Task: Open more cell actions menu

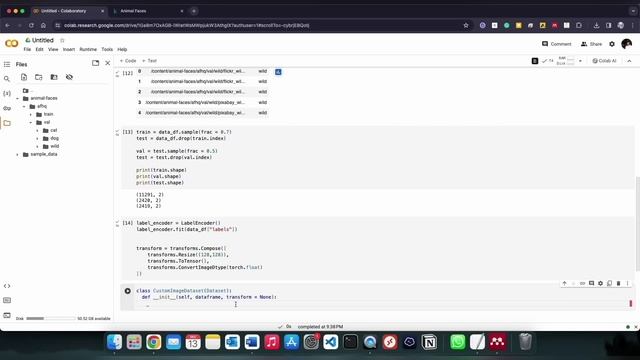Action: [627, 283]
